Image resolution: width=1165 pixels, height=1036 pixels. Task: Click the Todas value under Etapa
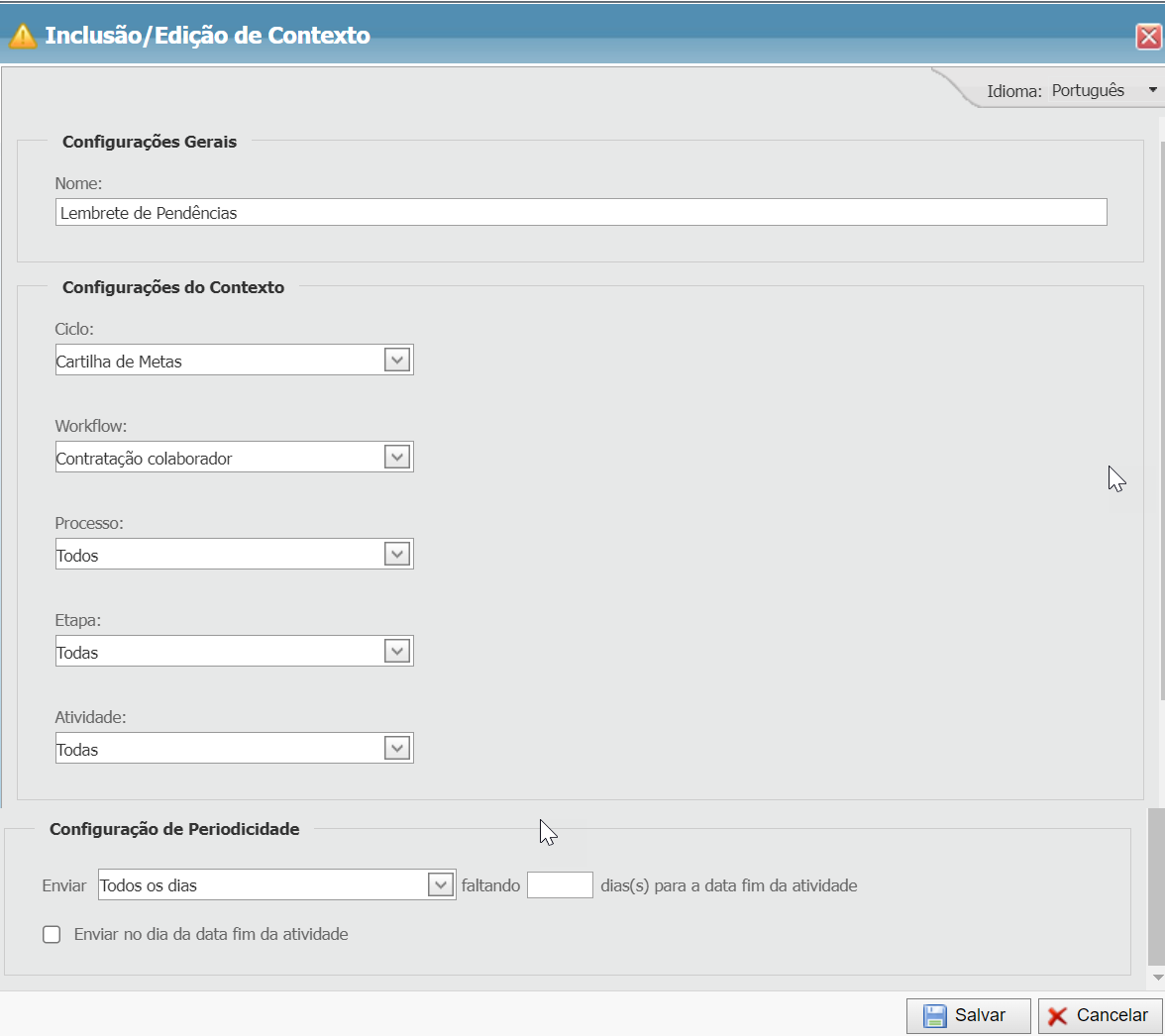(77, 653)
